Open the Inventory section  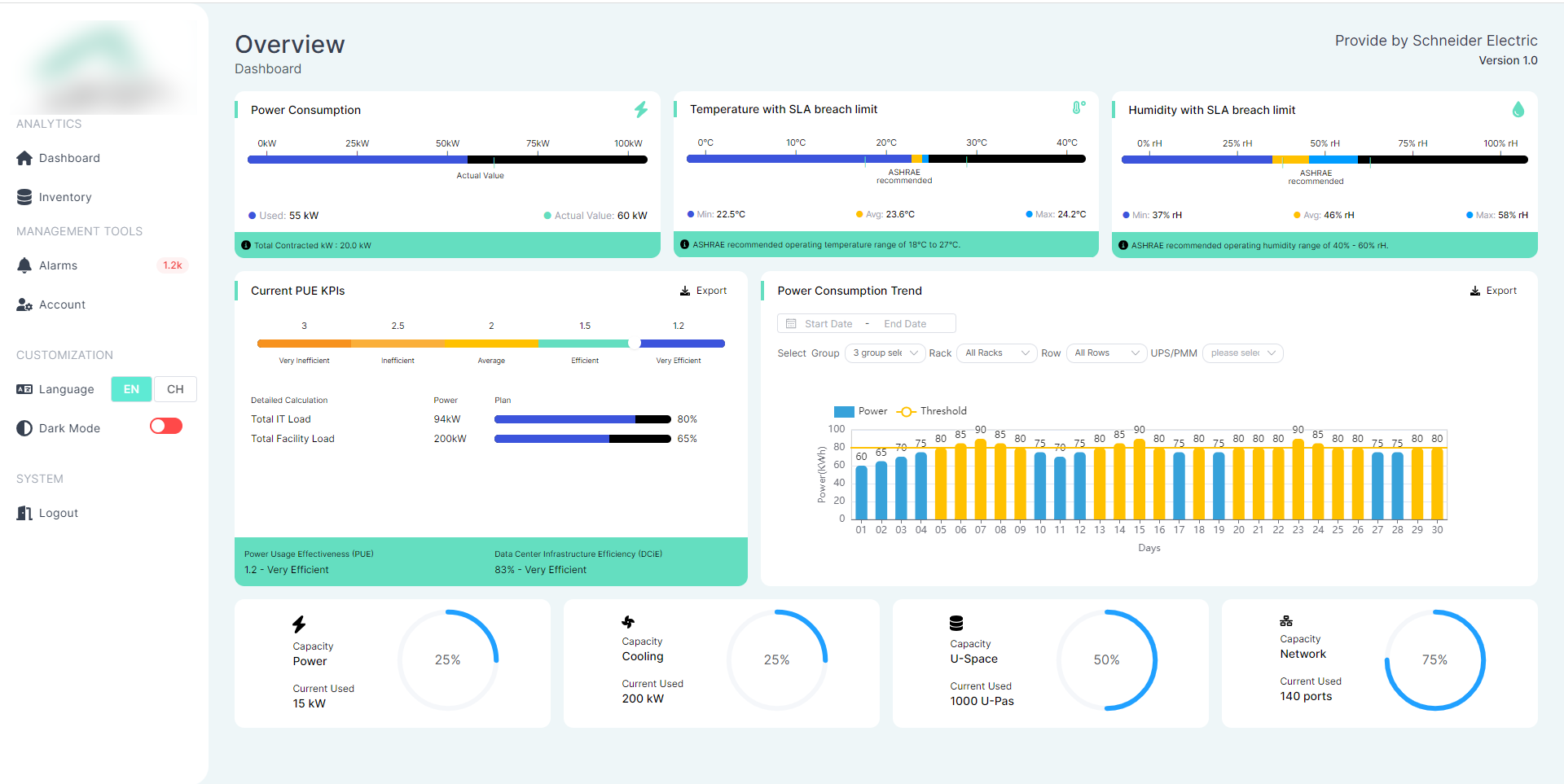[x=25, y=196]
